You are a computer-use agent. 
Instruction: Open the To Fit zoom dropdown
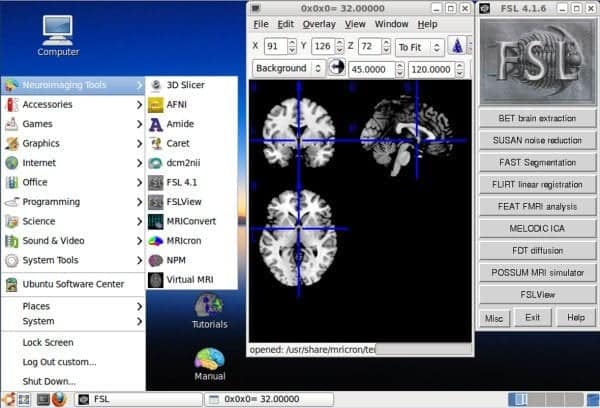click(x=420, y=47)
